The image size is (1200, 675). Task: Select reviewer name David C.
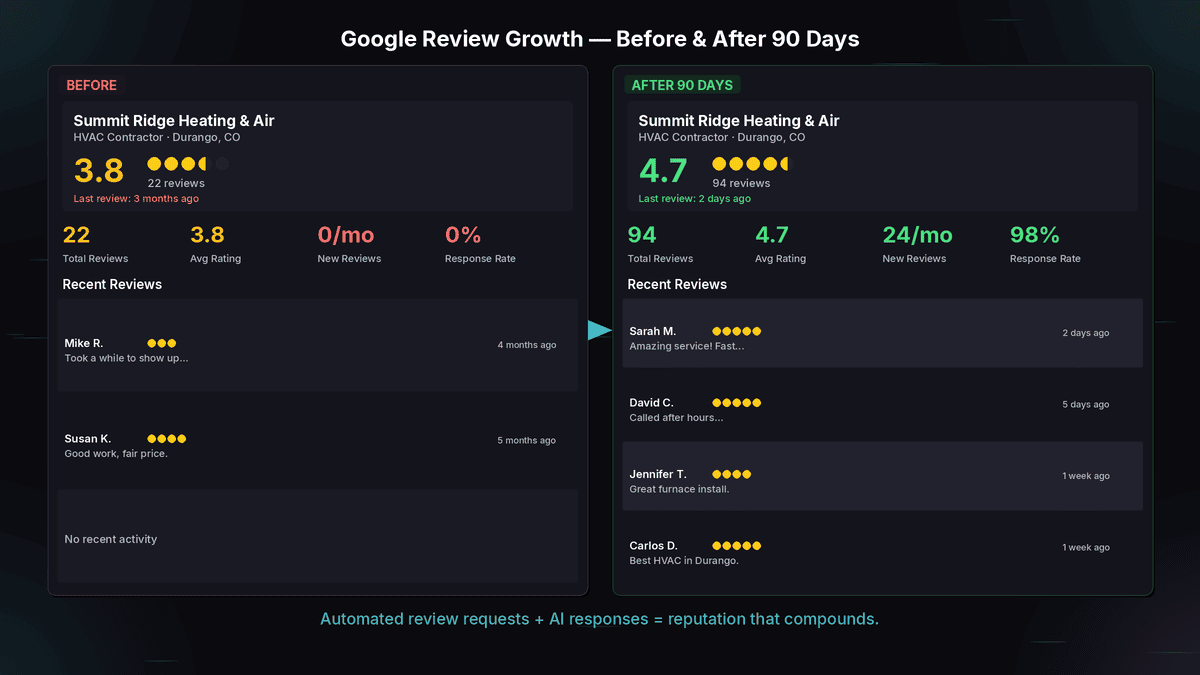(651, 403)
